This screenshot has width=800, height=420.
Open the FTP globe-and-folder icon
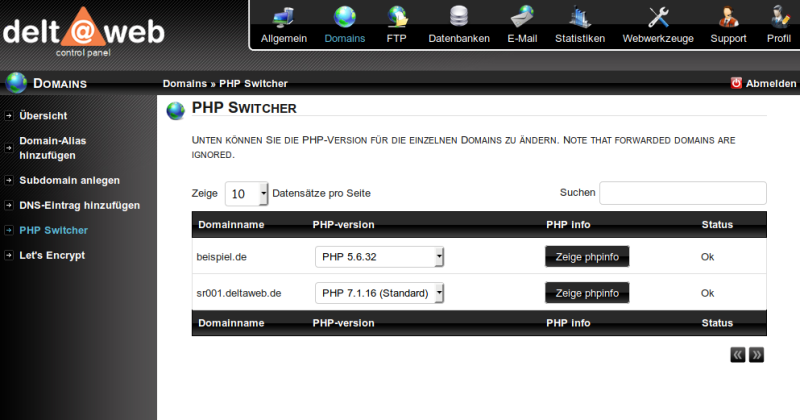point(397,17)
